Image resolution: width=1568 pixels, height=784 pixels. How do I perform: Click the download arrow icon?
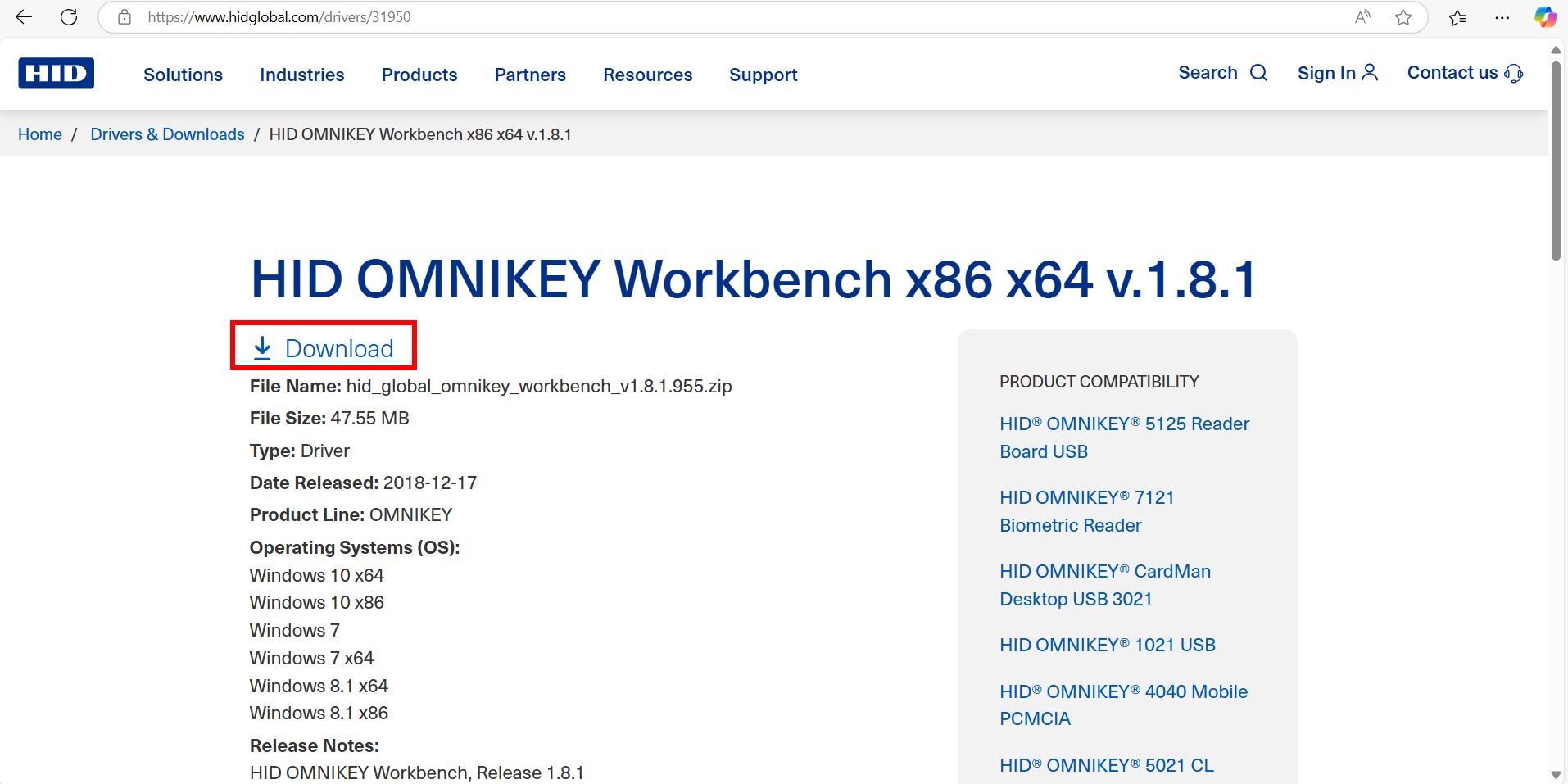(x=262, y=348)
